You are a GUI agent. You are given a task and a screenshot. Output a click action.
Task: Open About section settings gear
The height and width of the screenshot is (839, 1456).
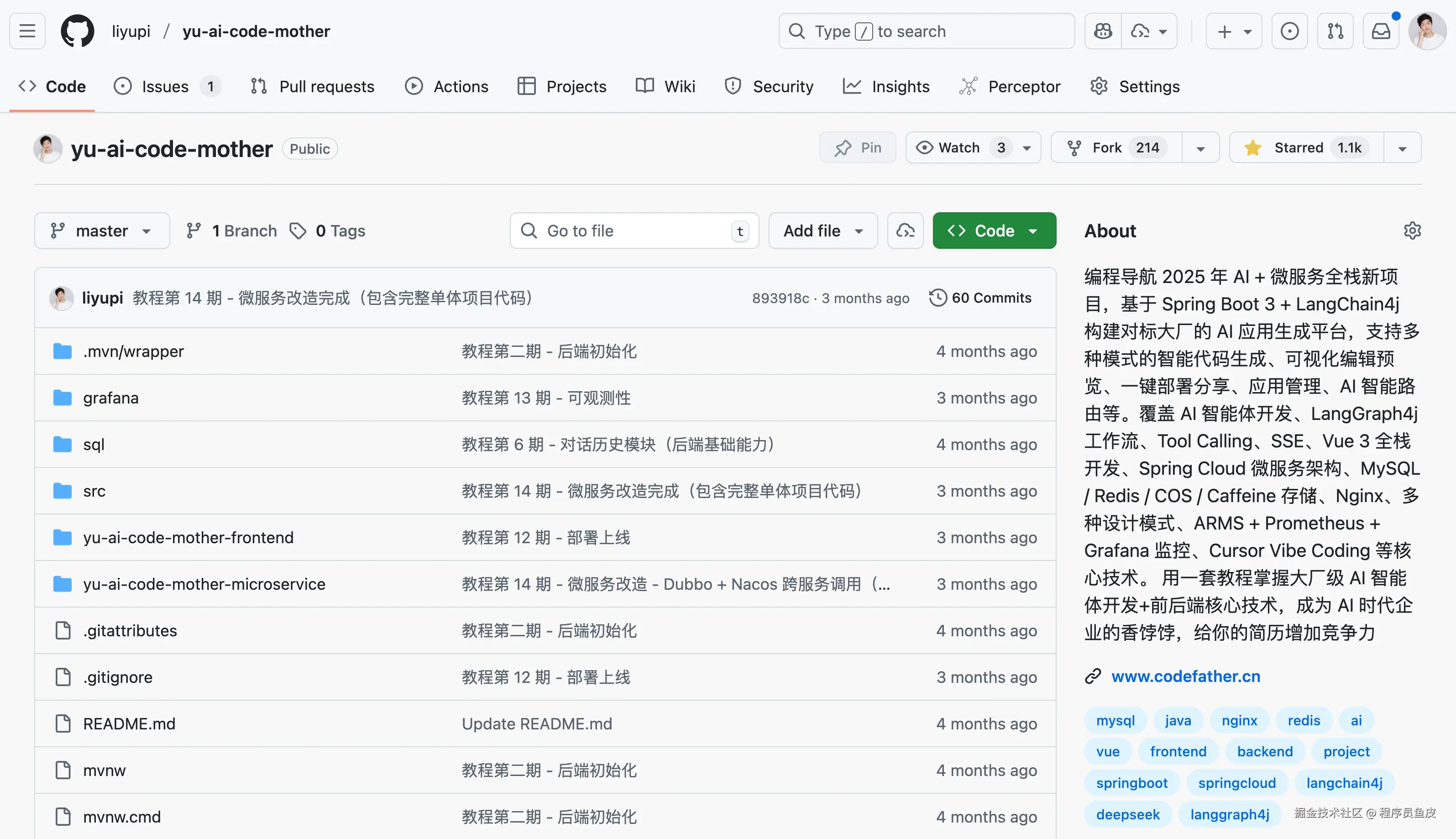click(1412, 231)
